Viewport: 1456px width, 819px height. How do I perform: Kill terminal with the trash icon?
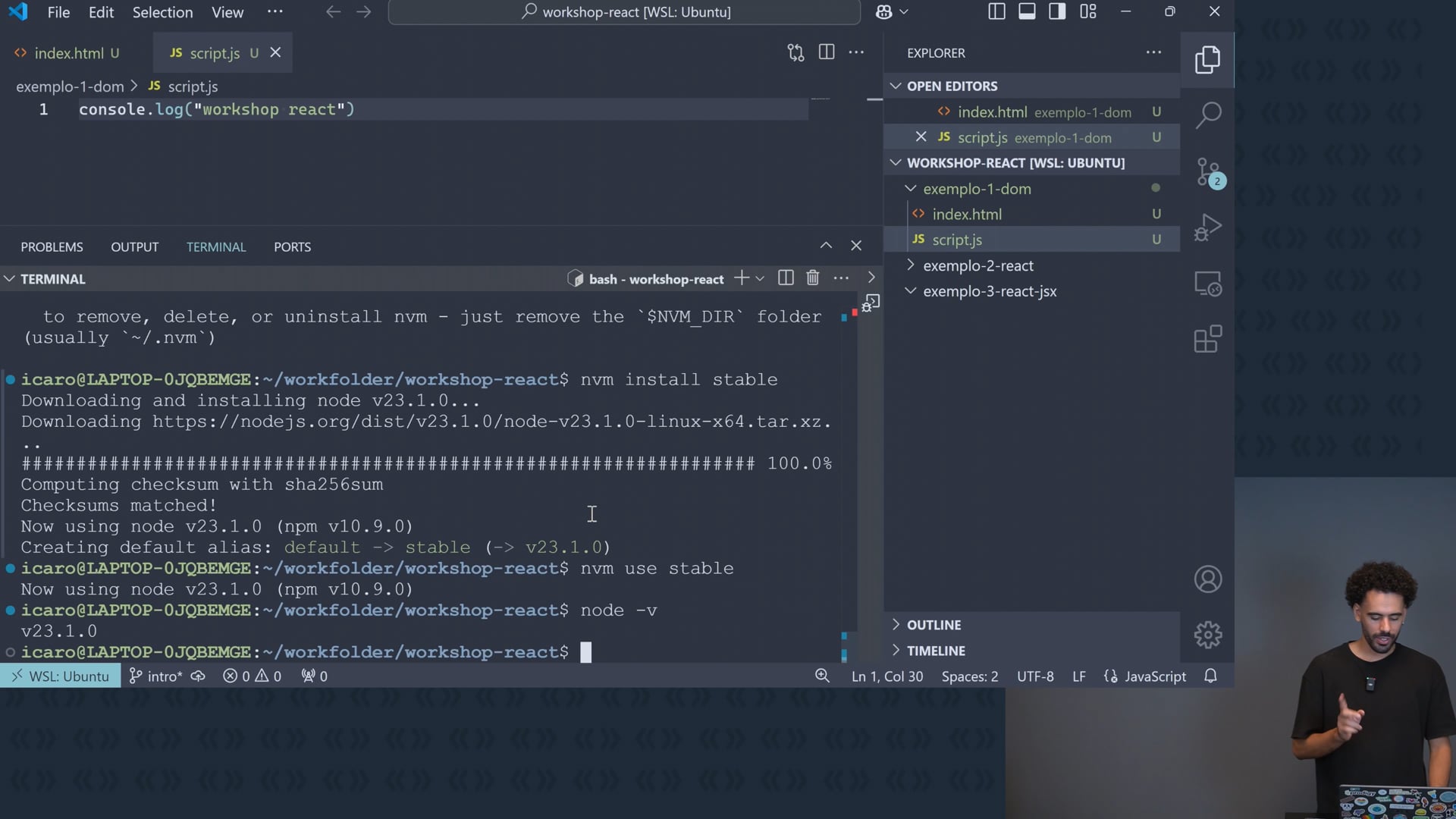pyautogui.click(x=813, y=278)
